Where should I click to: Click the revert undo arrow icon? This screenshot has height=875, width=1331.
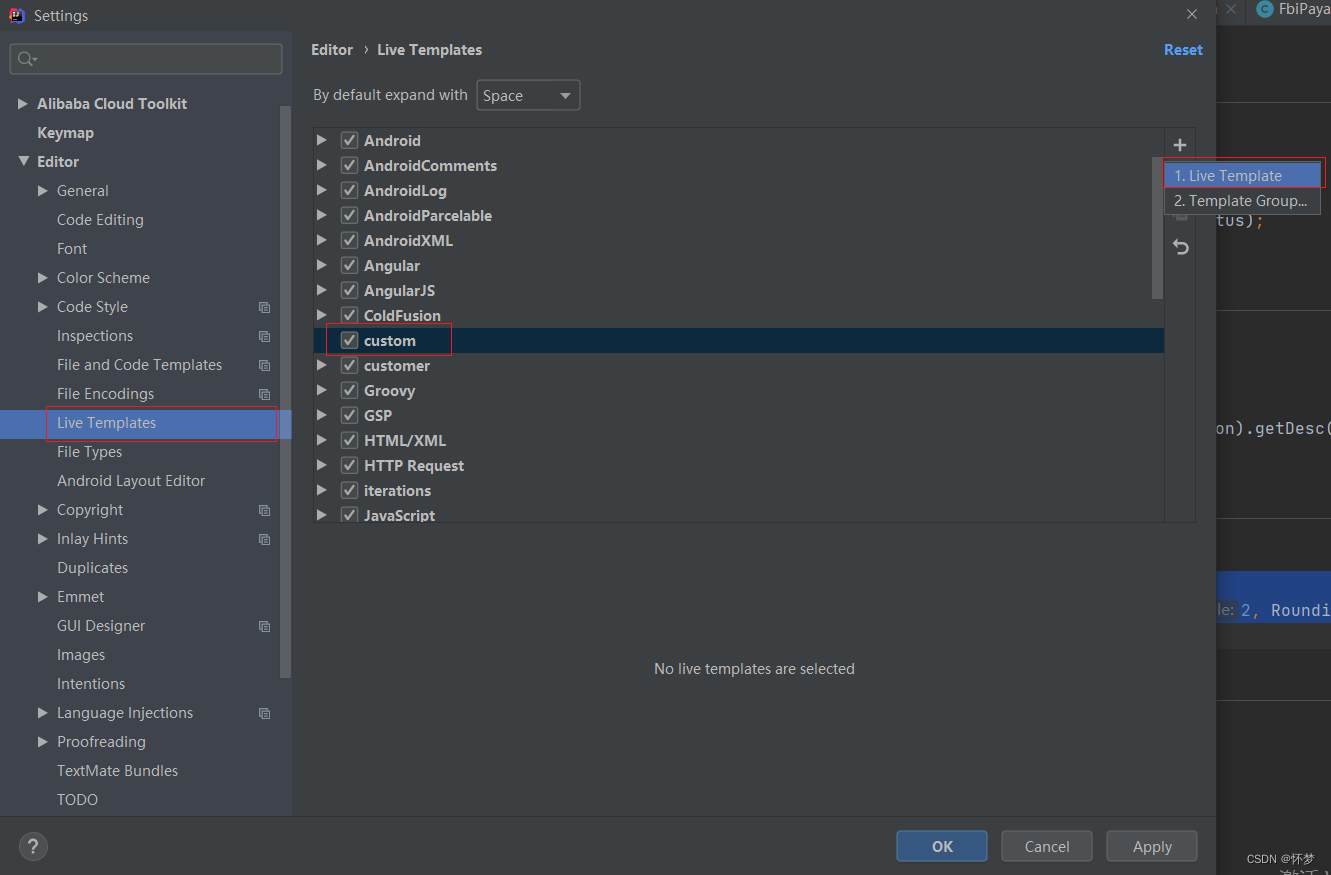1180,247
